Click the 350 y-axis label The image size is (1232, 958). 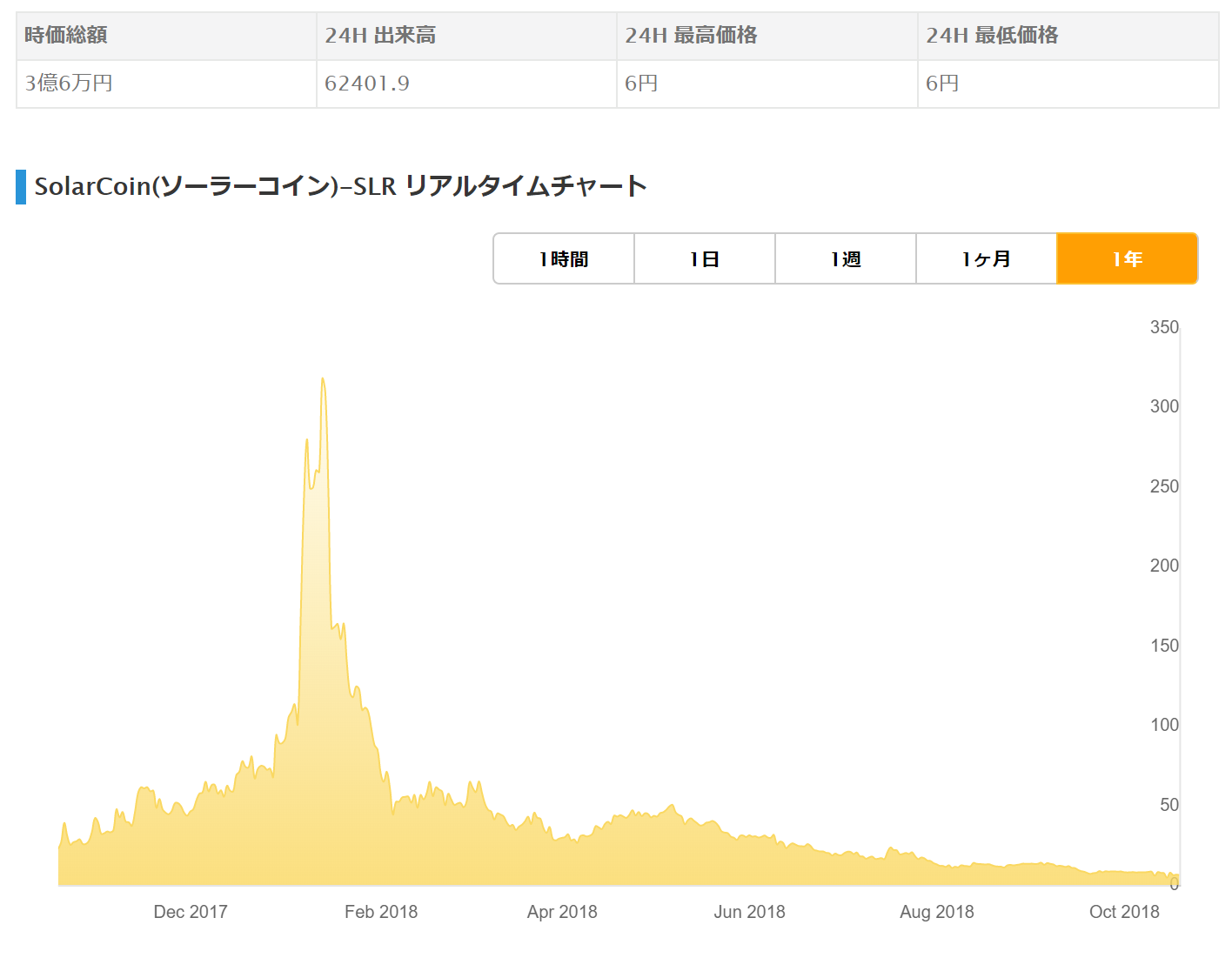tap(1163, 327)
